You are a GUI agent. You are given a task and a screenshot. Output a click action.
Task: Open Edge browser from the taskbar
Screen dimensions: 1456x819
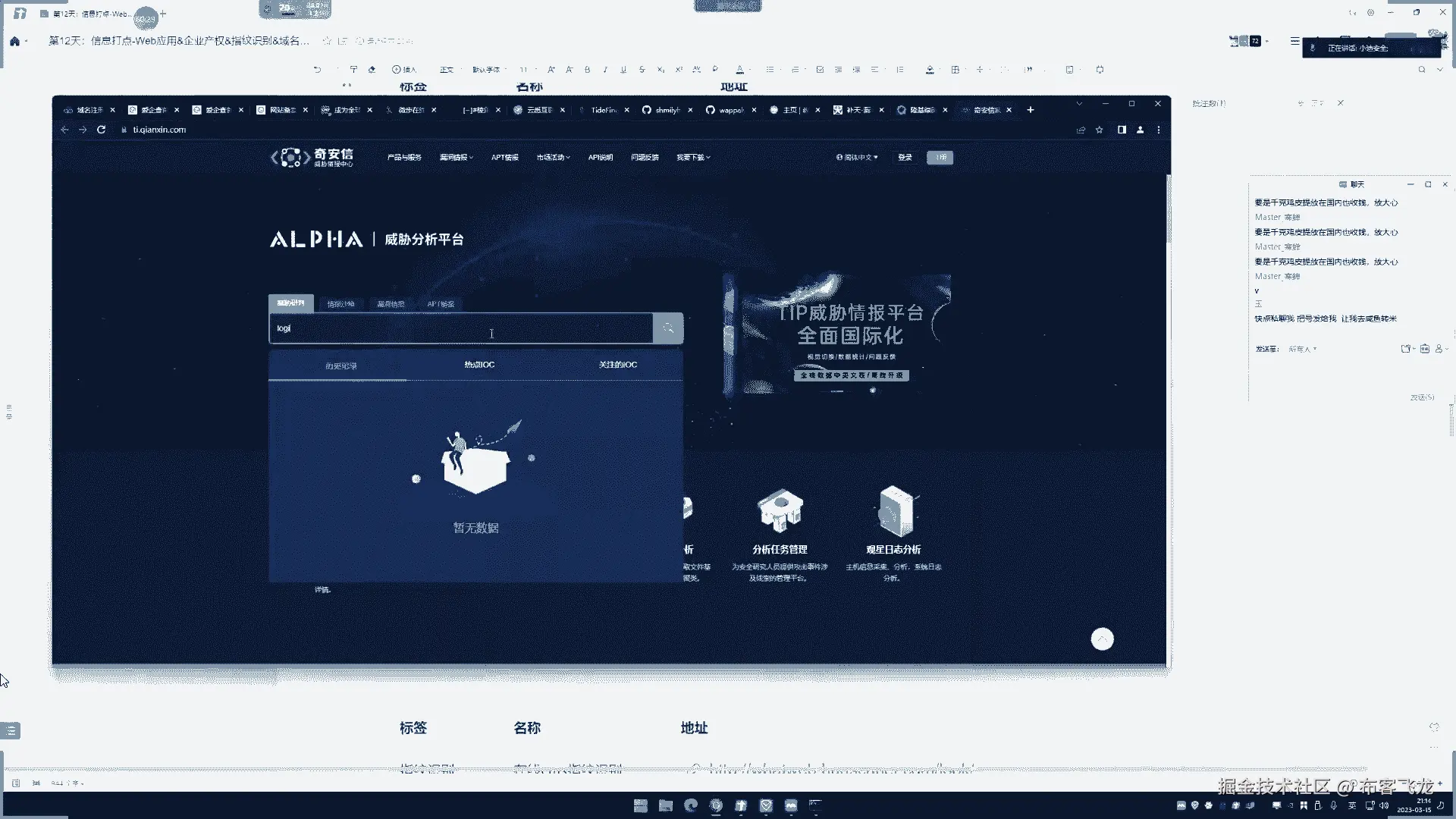(x=691, y=805)
